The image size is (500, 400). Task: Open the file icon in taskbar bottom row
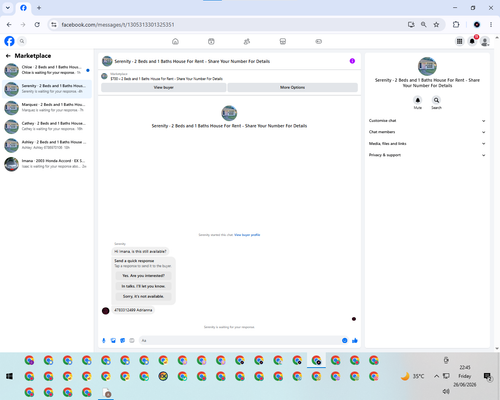click(x=107, y=393)
